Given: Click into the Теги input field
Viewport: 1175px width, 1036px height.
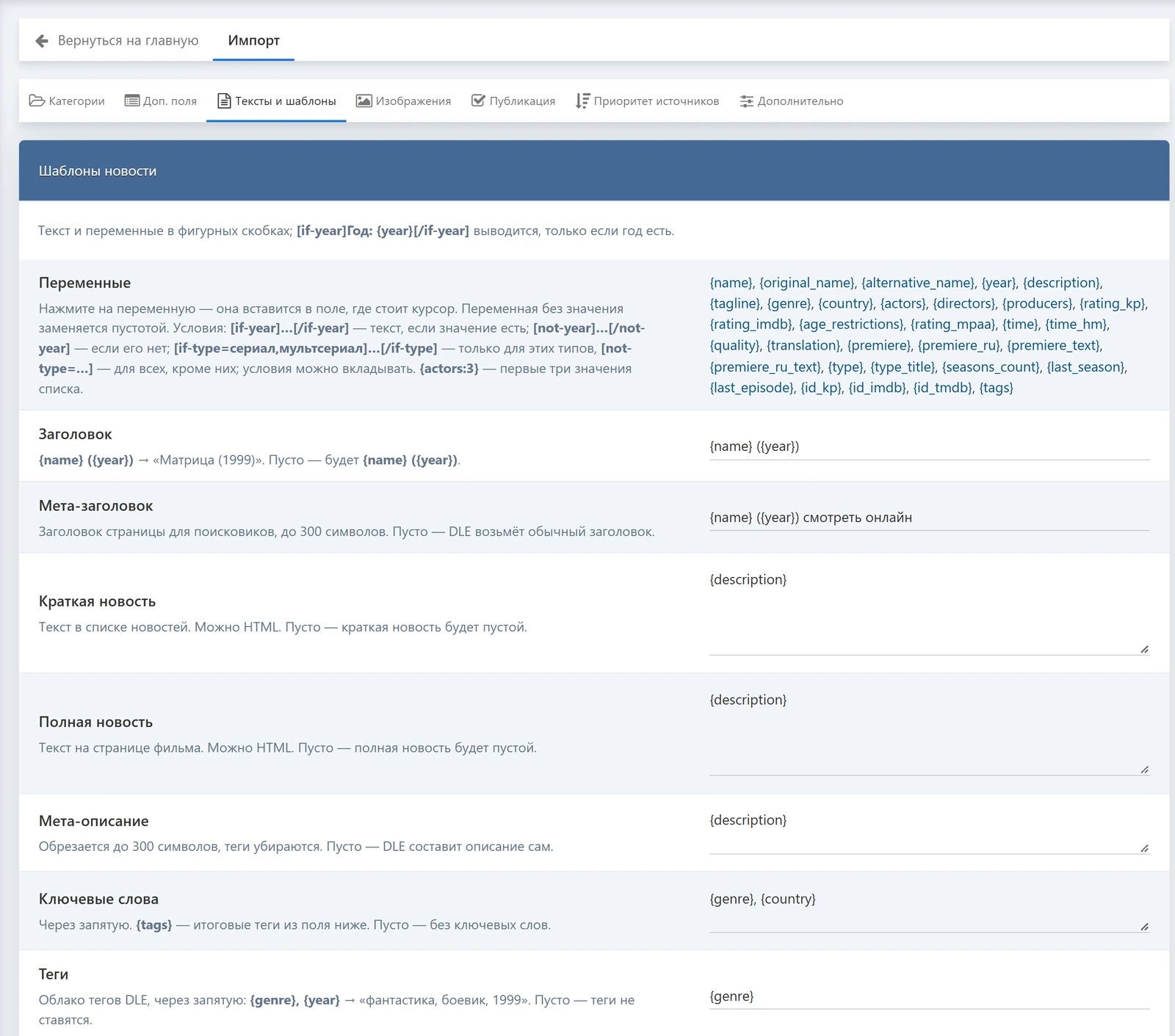Looking at the screenshot, I should click(929, 996).
